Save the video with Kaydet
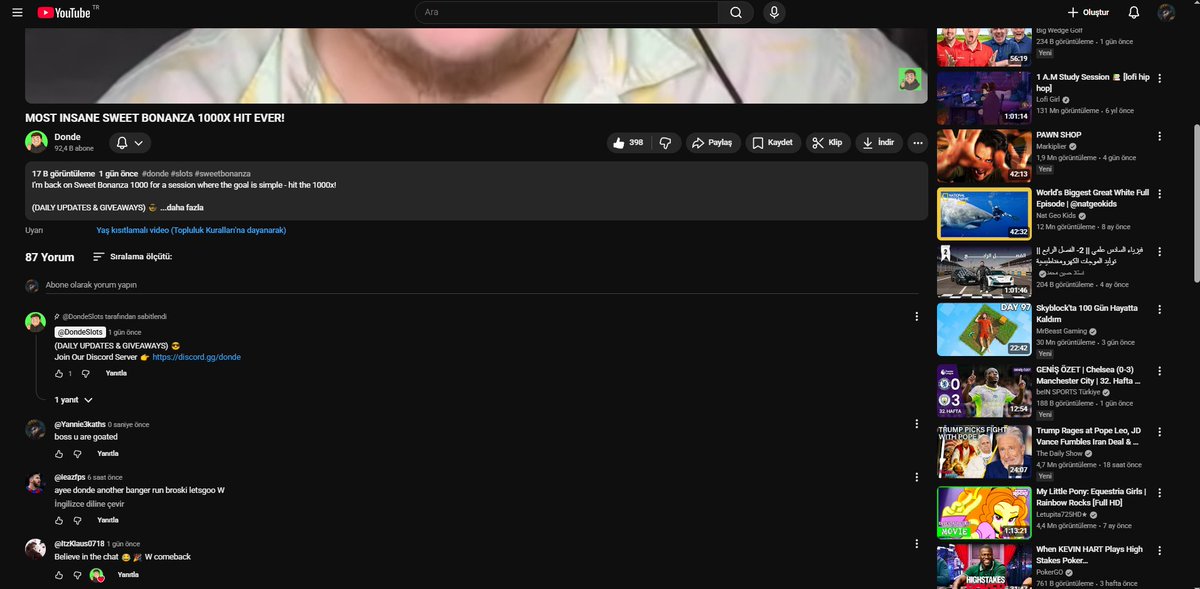This screenshot has width=1200, height=589. click(x=772, y=143)
